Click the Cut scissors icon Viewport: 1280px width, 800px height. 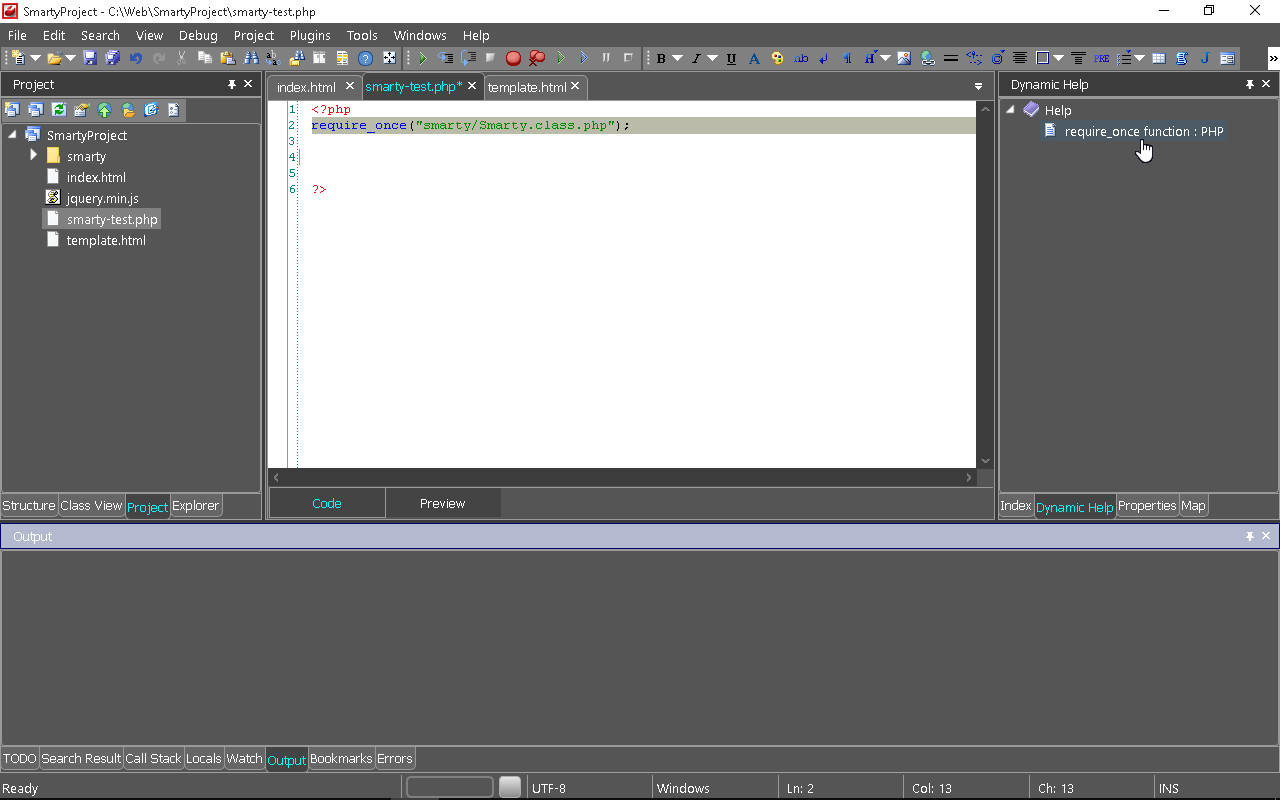coord(181,58)
